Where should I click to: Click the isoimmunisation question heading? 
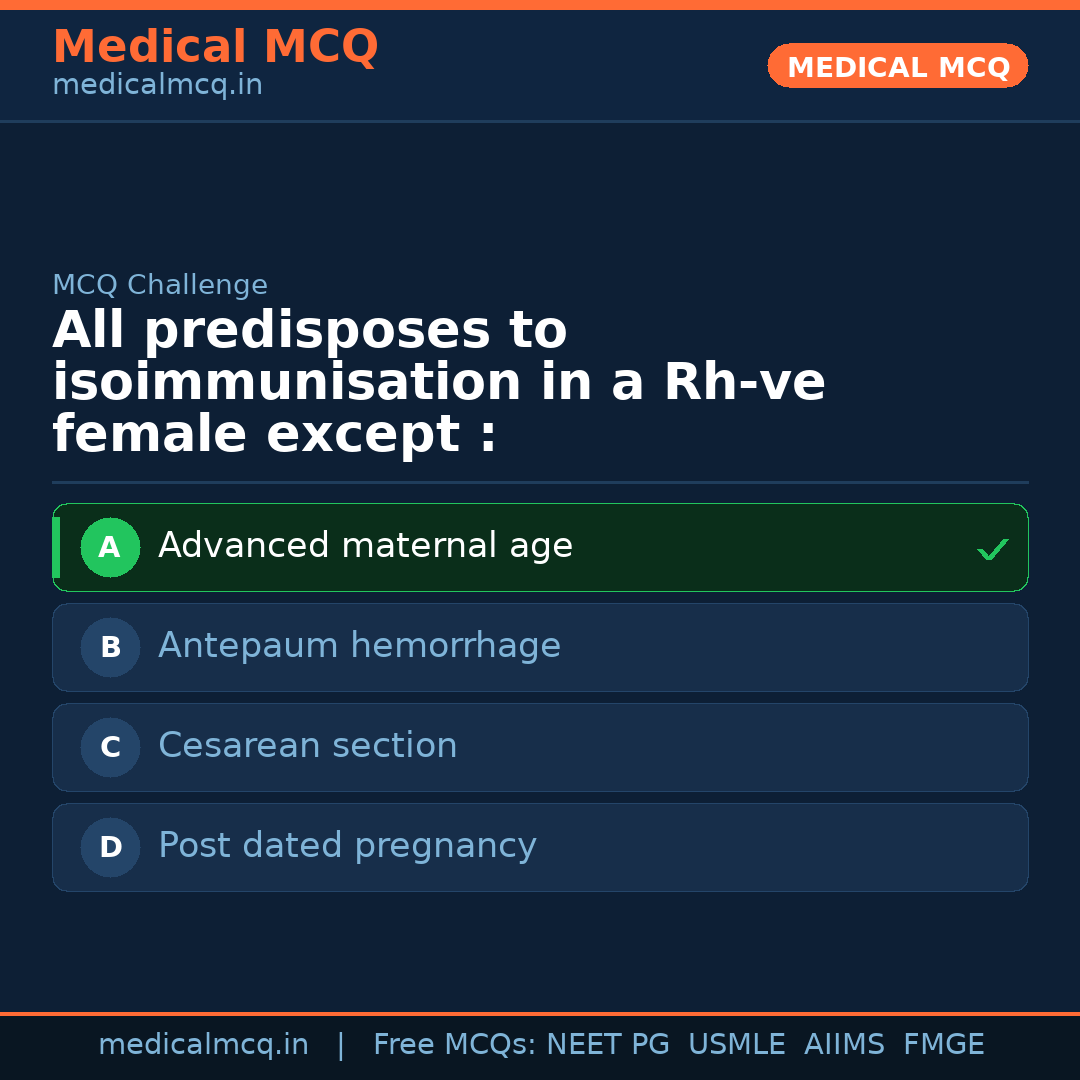(439, 382)
